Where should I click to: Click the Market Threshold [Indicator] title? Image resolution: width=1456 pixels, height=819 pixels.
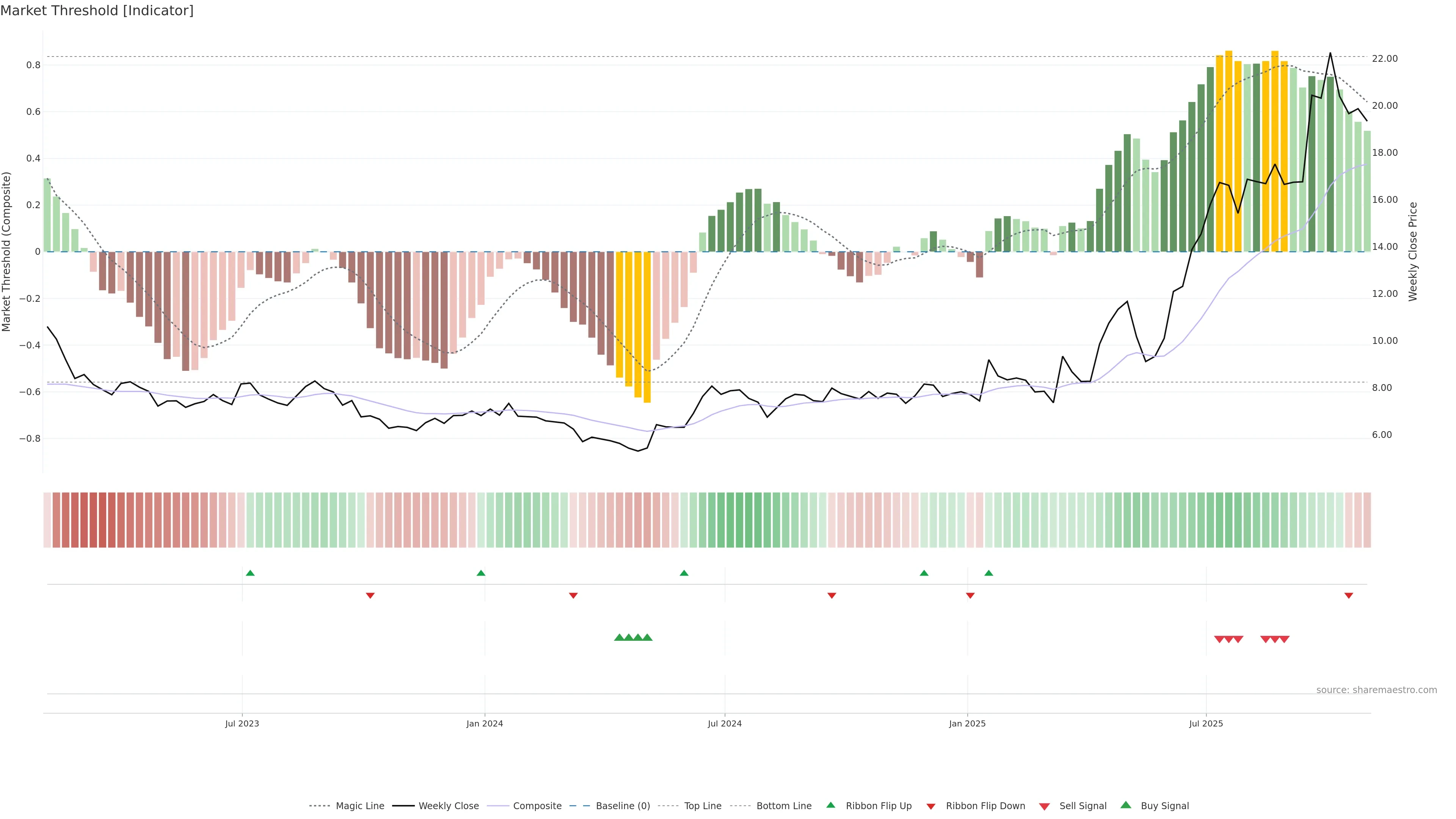pyautogui.click(x=97, y=11)
